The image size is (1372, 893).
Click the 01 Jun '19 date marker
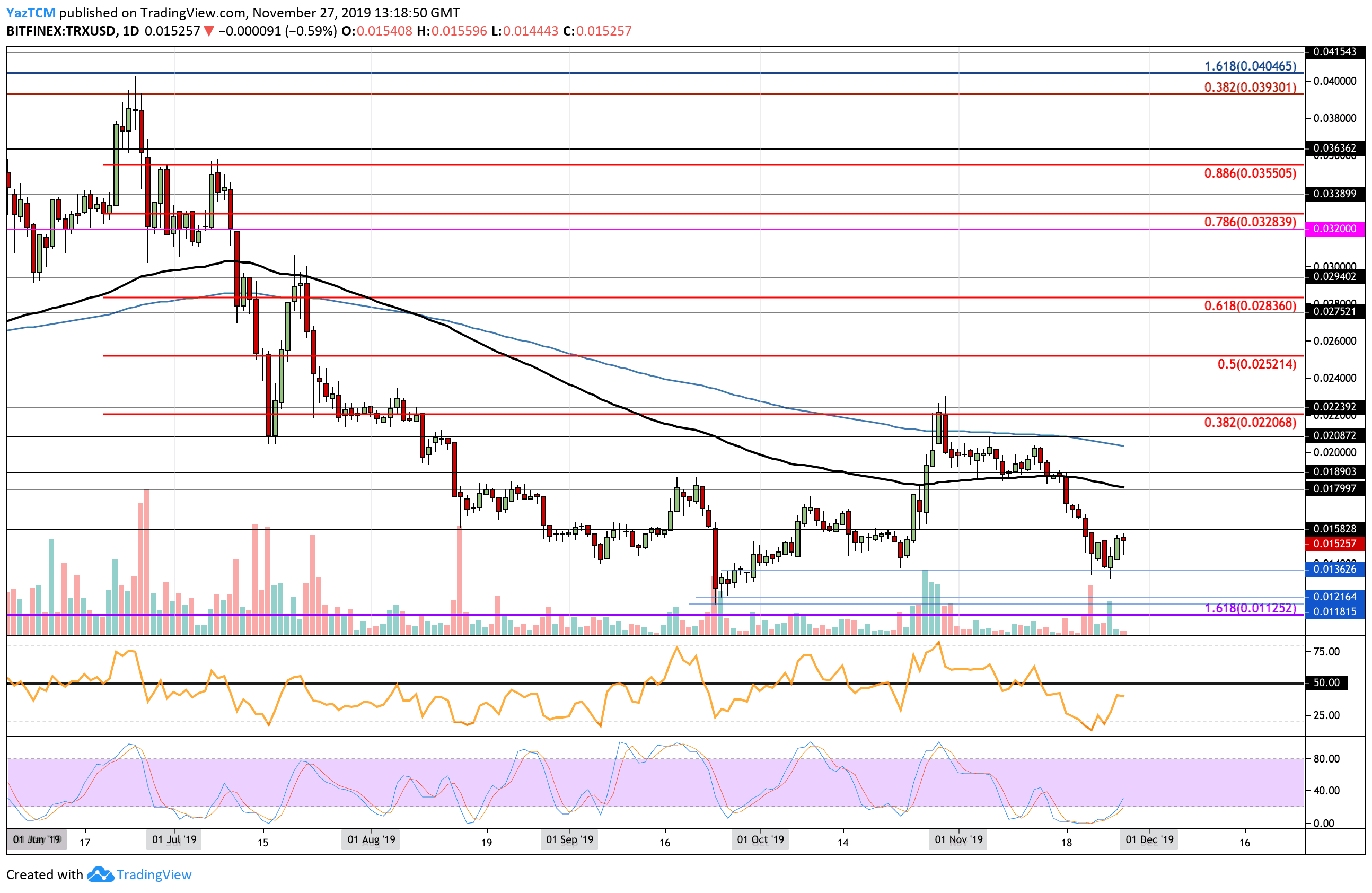coord(37,839)
